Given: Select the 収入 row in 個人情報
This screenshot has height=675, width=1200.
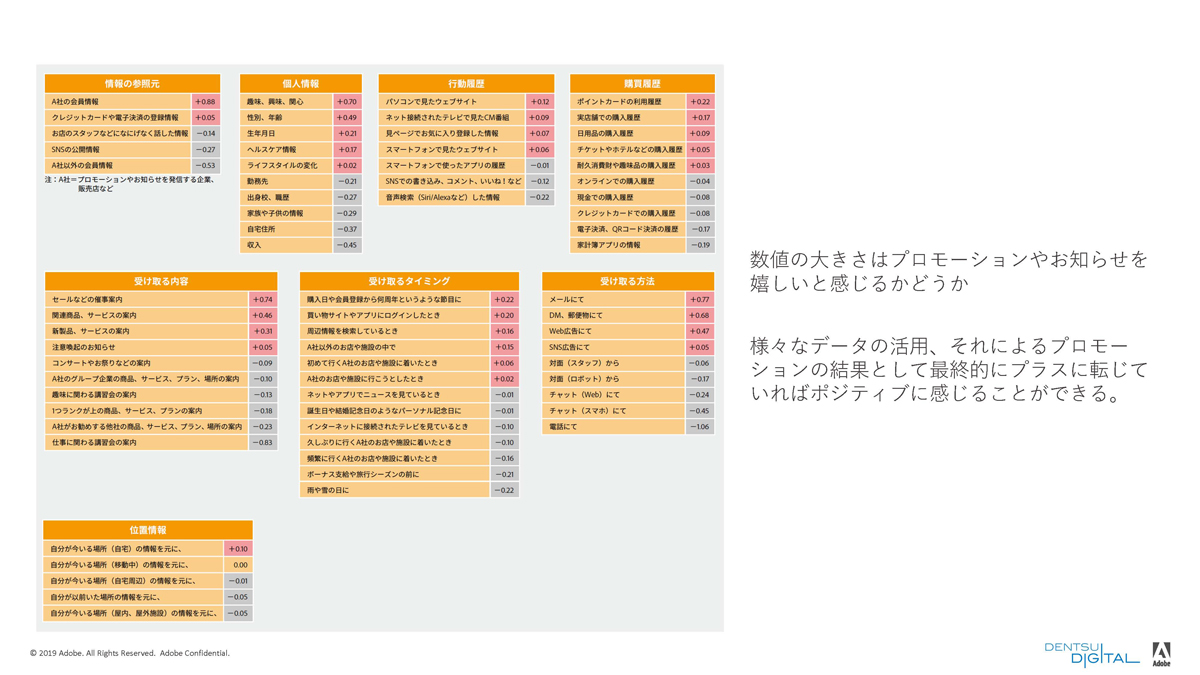Looking at the screenshot, I should [286, 245].
